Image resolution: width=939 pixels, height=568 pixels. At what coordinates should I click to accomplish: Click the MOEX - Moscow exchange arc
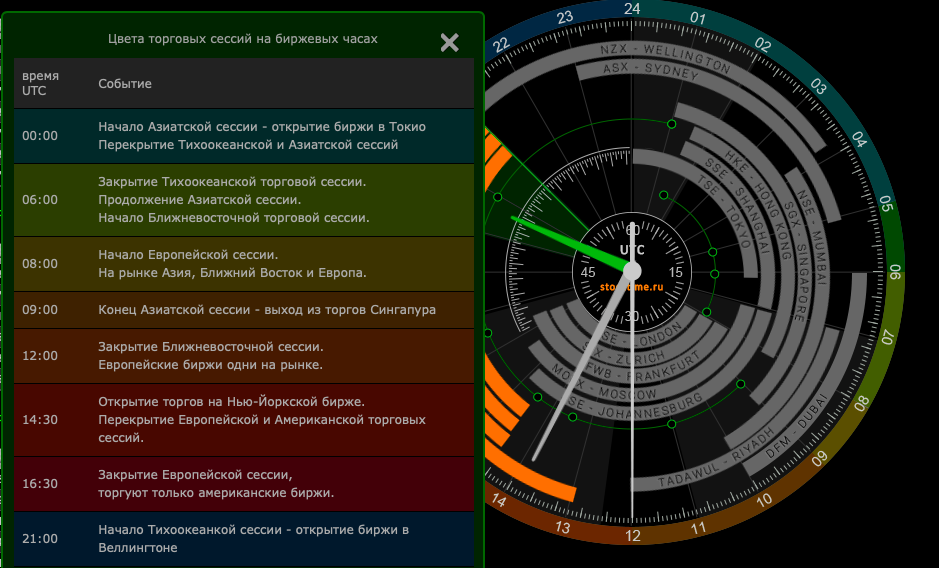[605, 383]
